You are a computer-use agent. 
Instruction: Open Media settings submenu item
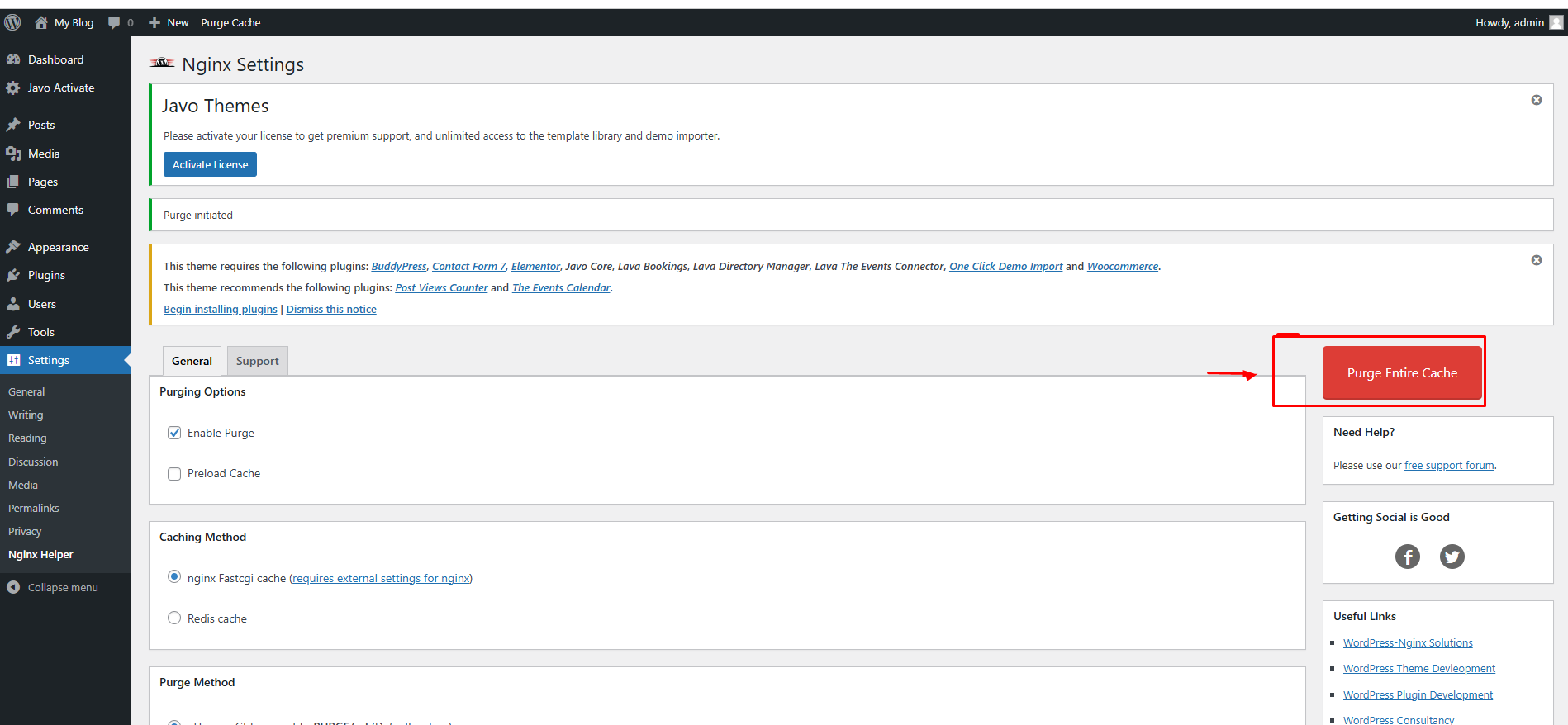point(23,485)
